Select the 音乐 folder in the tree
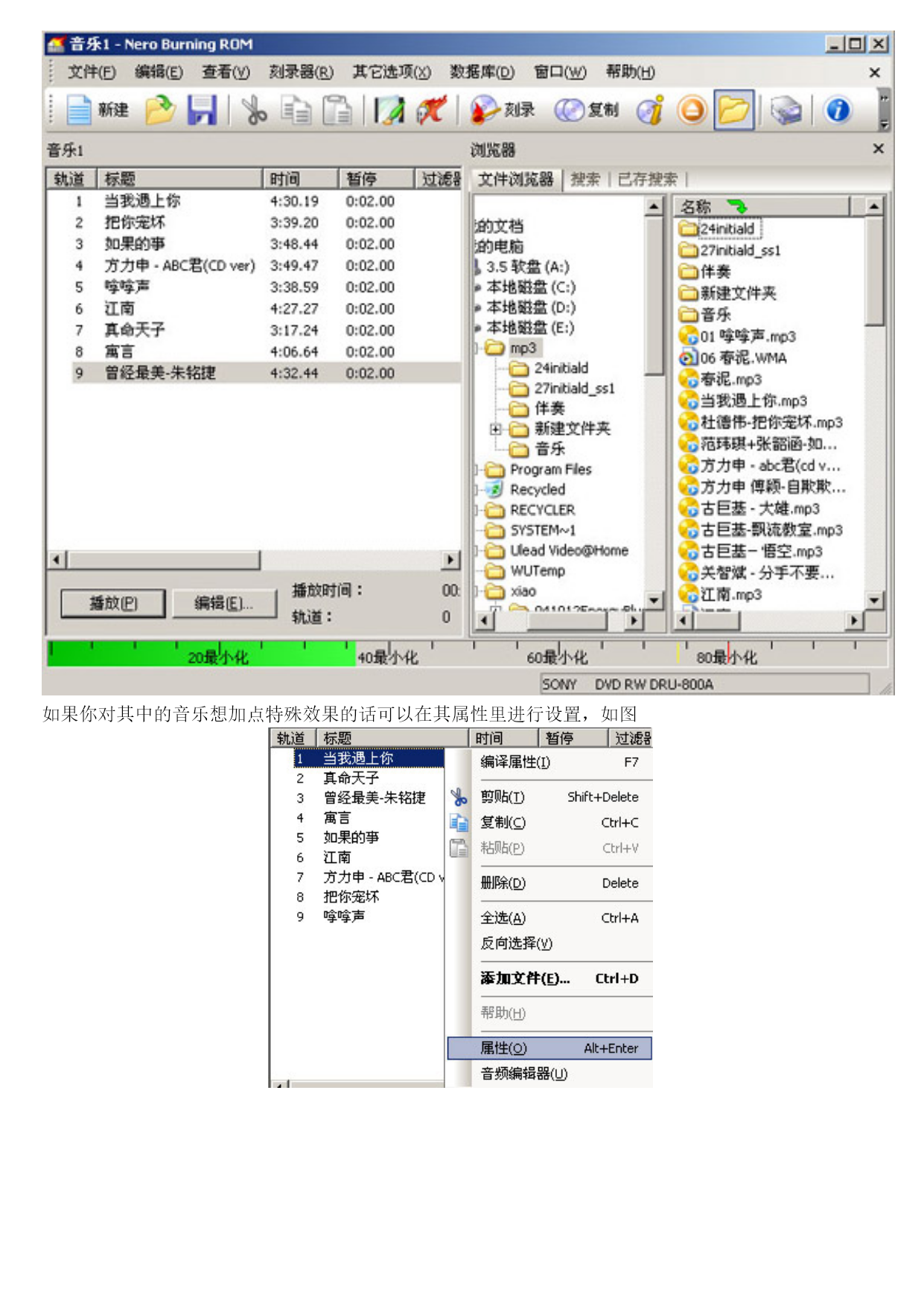 (x=538, y=449)
